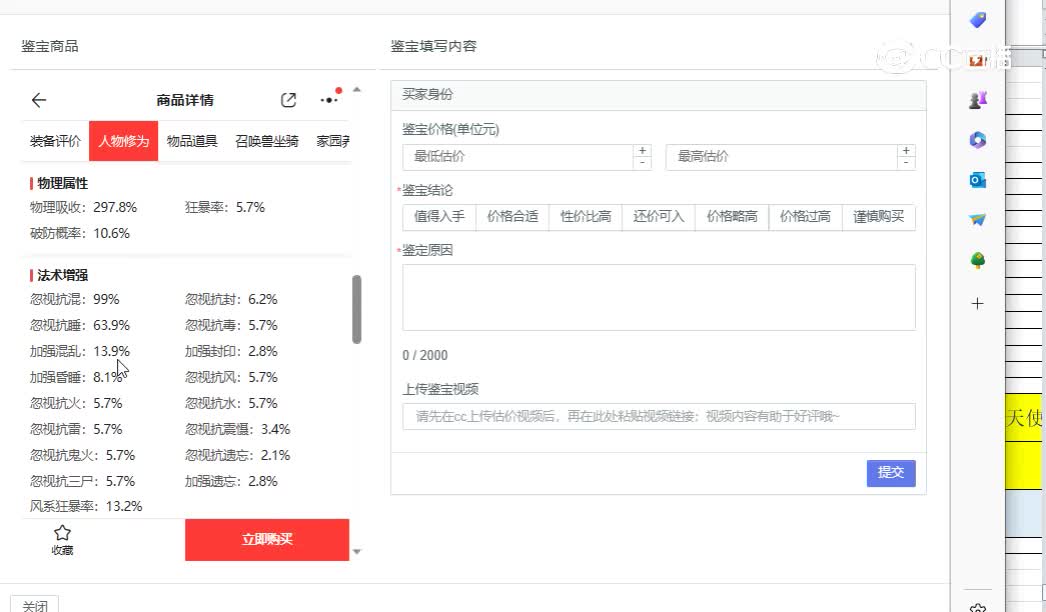Click the back arrow in 商品详情 header

coord(39,100)
